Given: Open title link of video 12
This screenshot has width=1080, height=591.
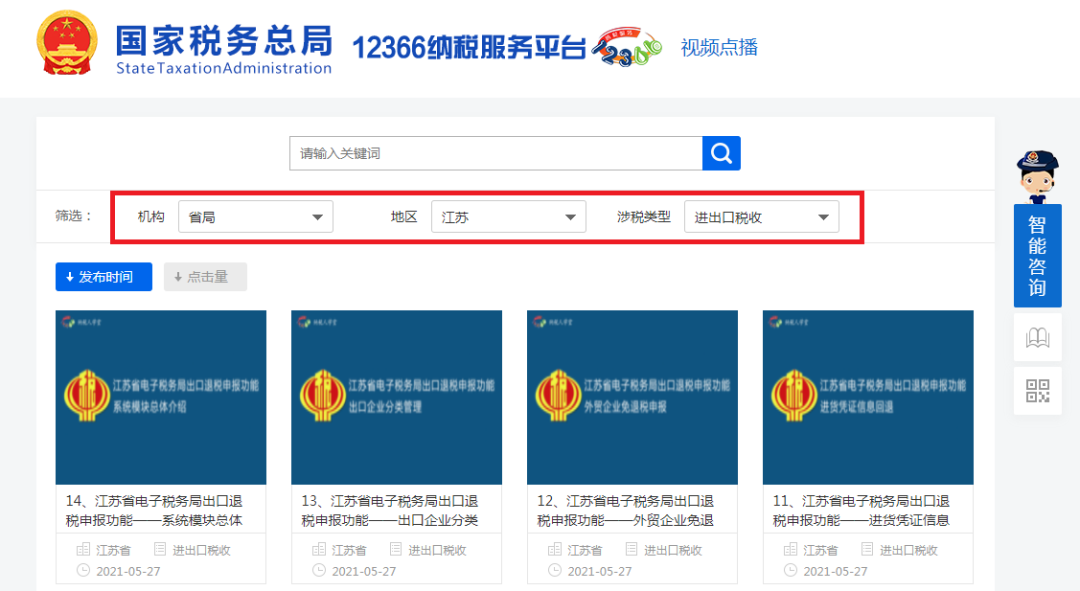Looking at the screenshot, I should 625,510.
